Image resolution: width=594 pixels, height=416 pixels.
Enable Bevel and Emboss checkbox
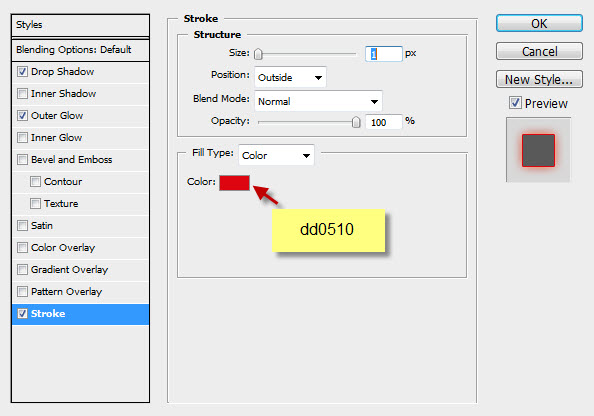click(22, 159)
